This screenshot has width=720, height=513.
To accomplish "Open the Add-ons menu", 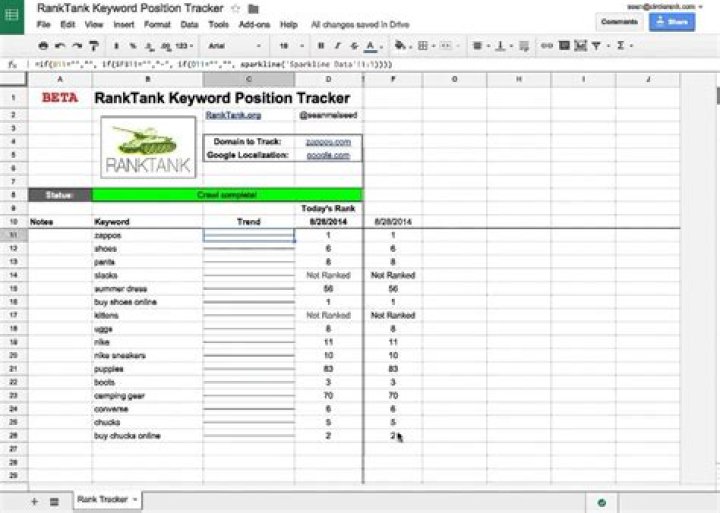I will point(254,24).
